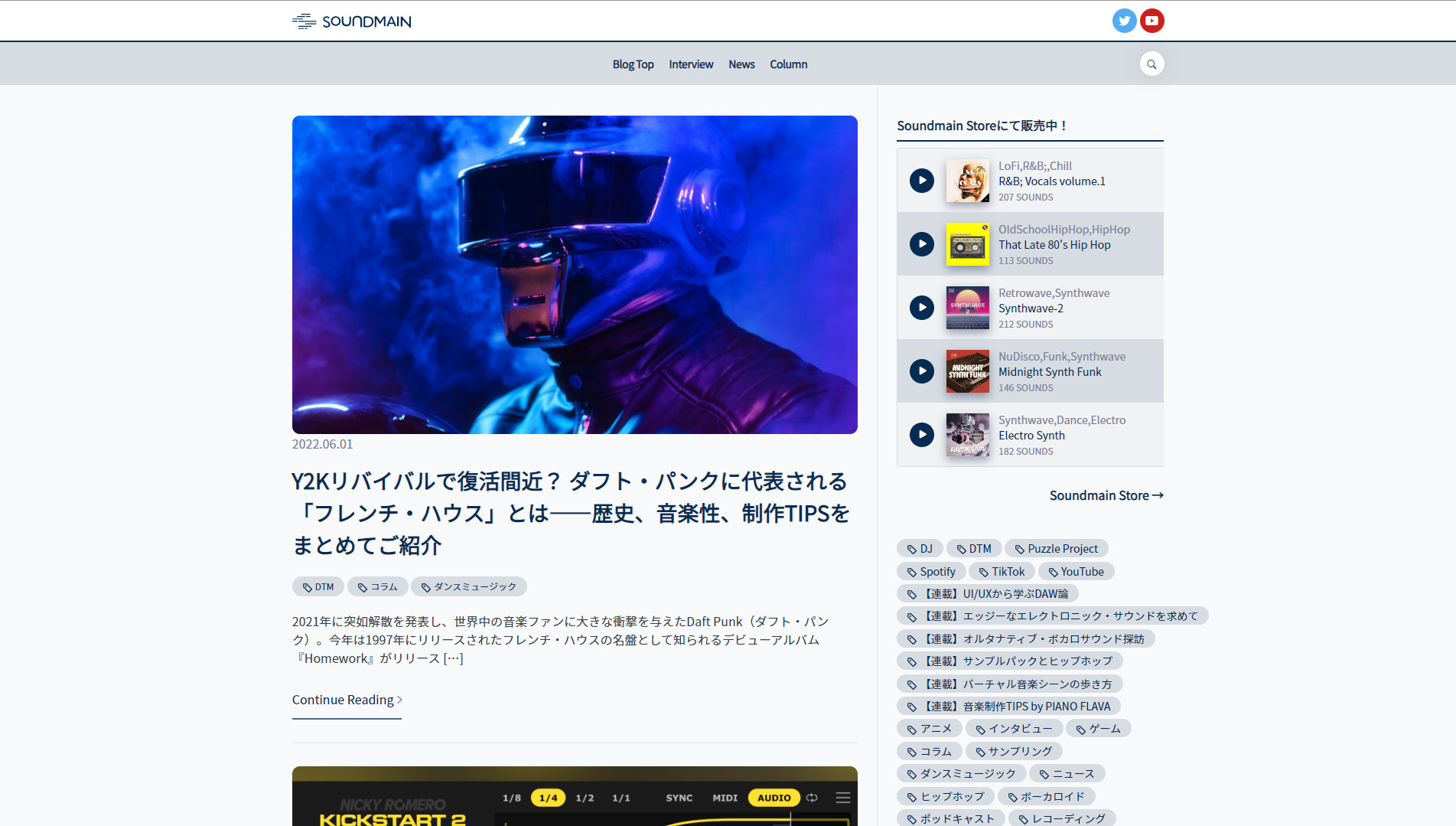This screenshot has height=826, width=1456.
Task: Follow the Soundmain Store arrow link
Action: click(x=1106, y=495)
